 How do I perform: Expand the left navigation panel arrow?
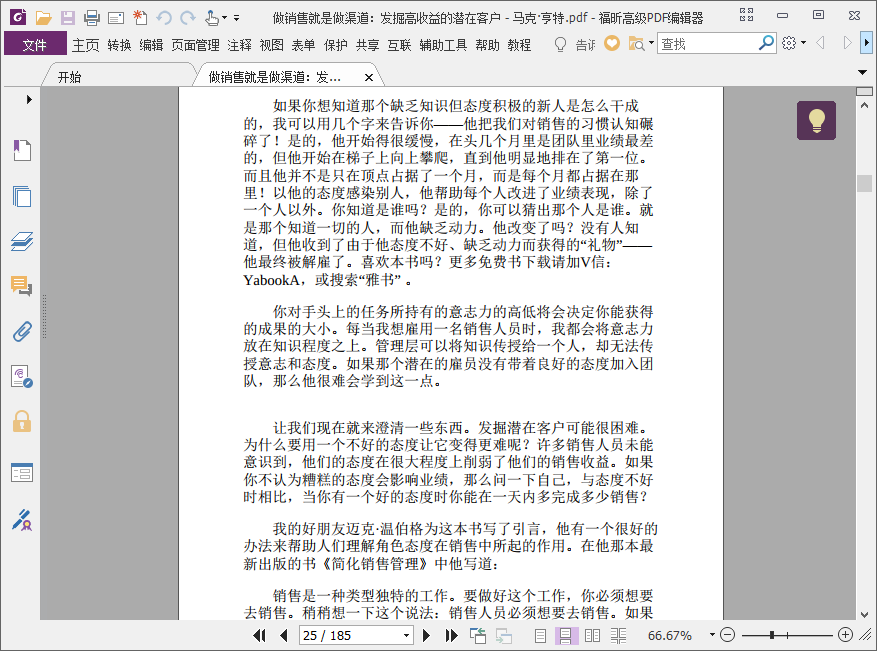click(29, 100)
